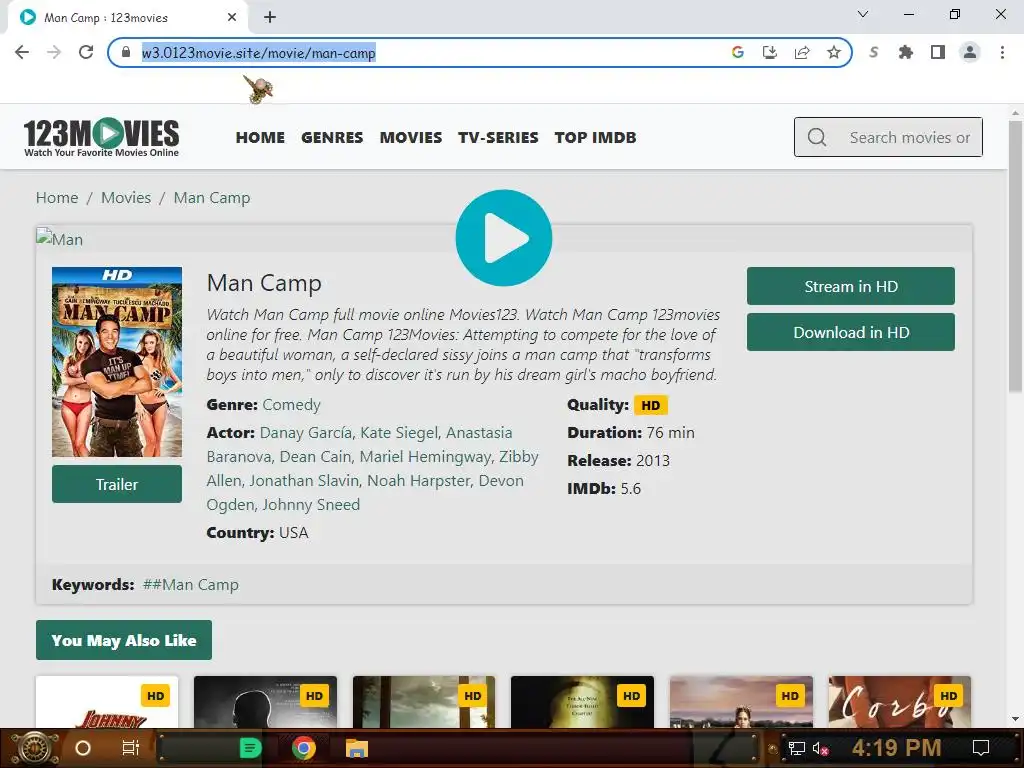Open Chrome from the taskbar
Viewport: 1024px width, 768px height.
(x=304, y=748)
